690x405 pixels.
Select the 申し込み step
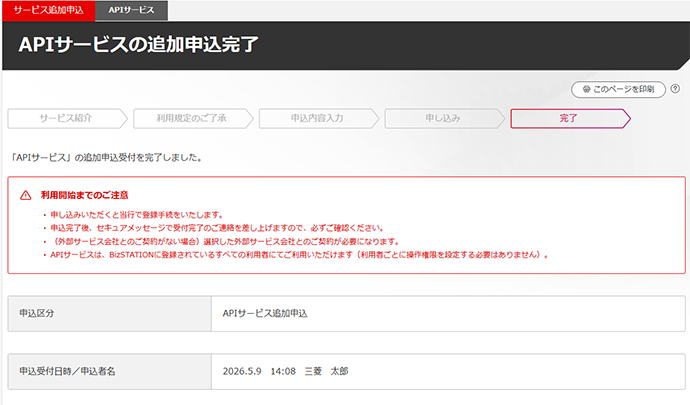(x=442, y=118)
